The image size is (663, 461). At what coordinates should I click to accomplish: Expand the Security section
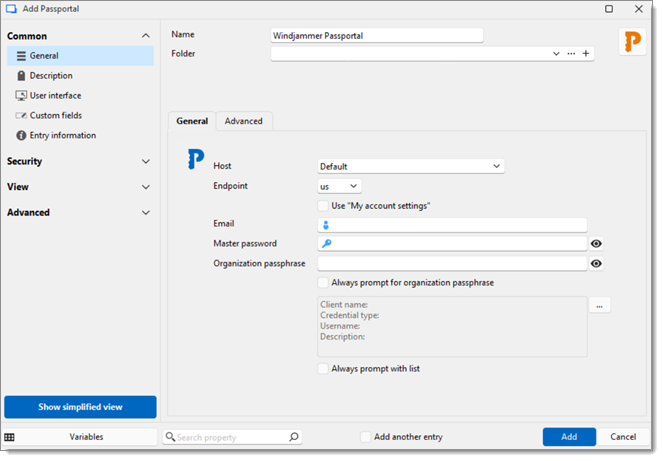point(145,162)
